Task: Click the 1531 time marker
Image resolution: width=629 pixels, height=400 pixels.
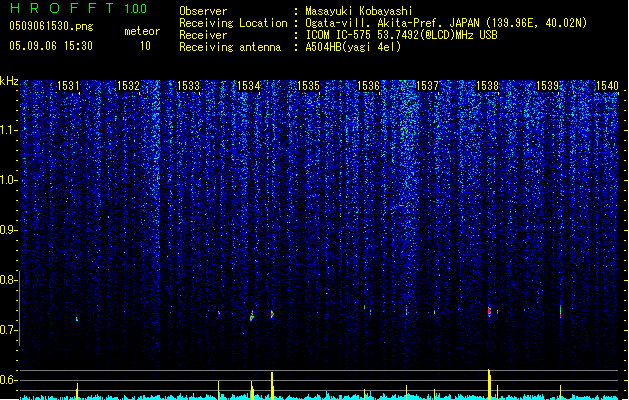Action: click(68, 86)
